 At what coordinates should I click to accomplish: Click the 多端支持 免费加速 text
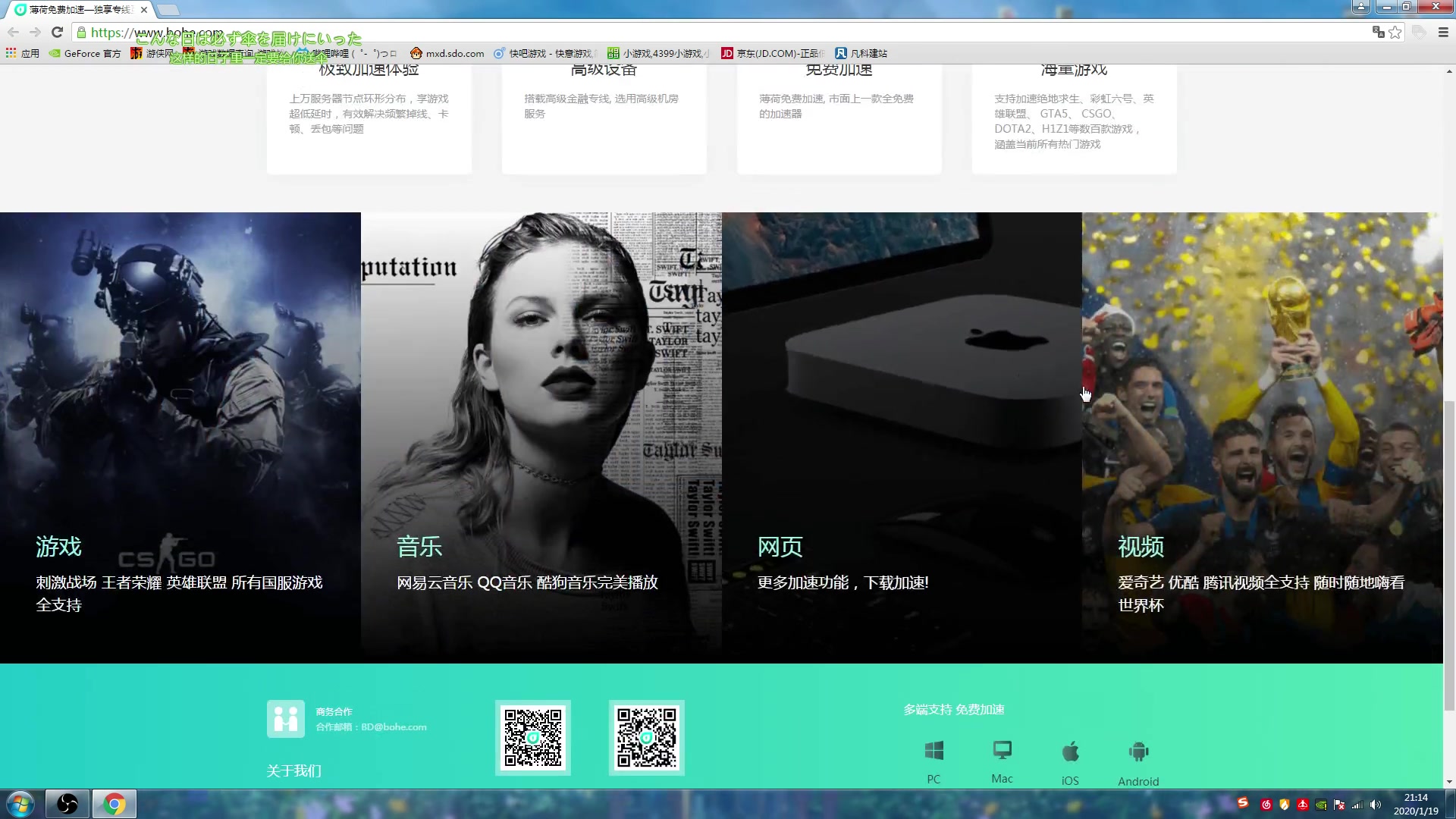pos(954,710)
